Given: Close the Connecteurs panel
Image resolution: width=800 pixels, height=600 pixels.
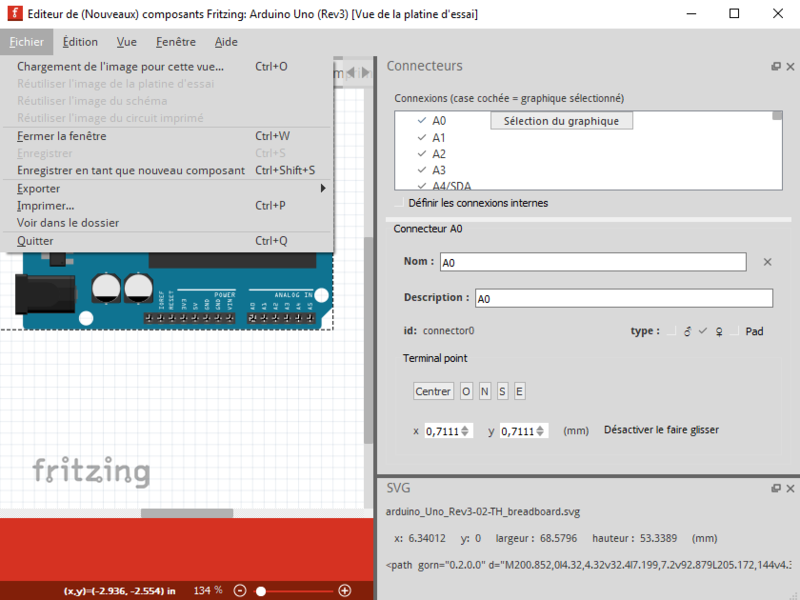Looking at the screenshot, I should click(791, 66).
